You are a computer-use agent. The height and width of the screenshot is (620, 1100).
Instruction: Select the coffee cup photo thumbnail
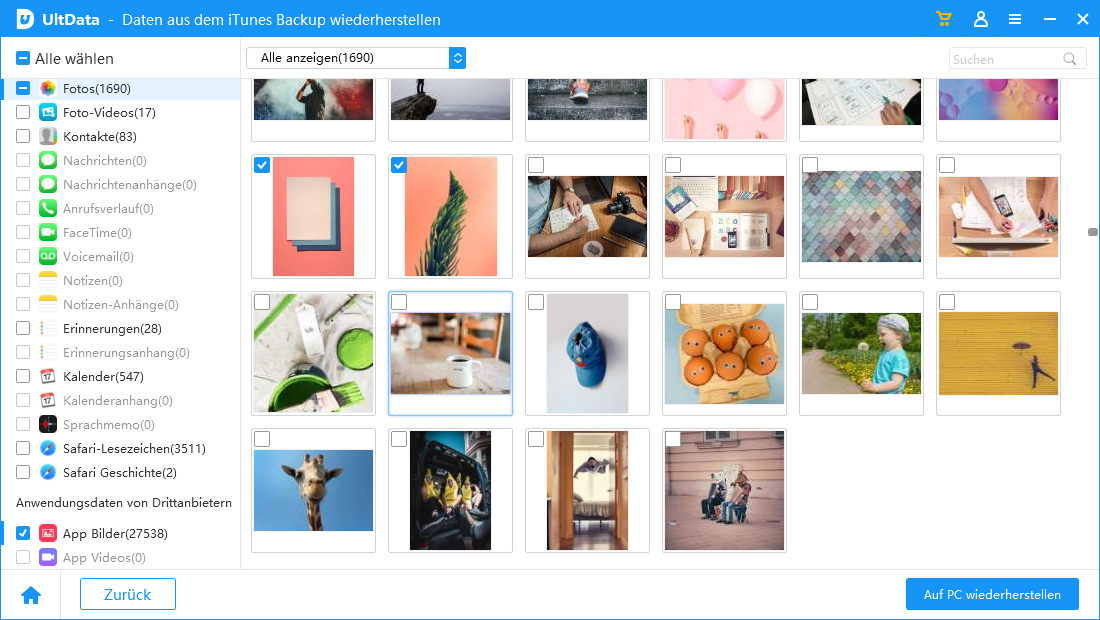coord(450,353)
